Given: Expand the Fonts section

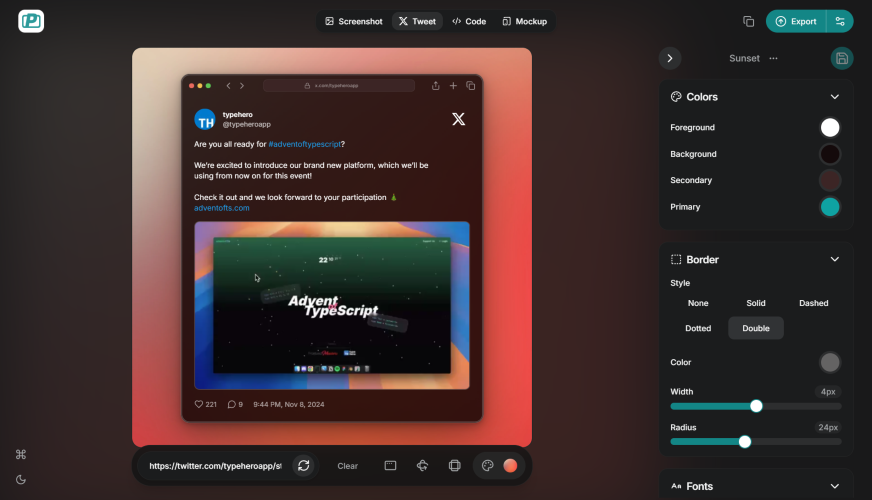Looking at the screenshot, I should [x=834, y=486].
